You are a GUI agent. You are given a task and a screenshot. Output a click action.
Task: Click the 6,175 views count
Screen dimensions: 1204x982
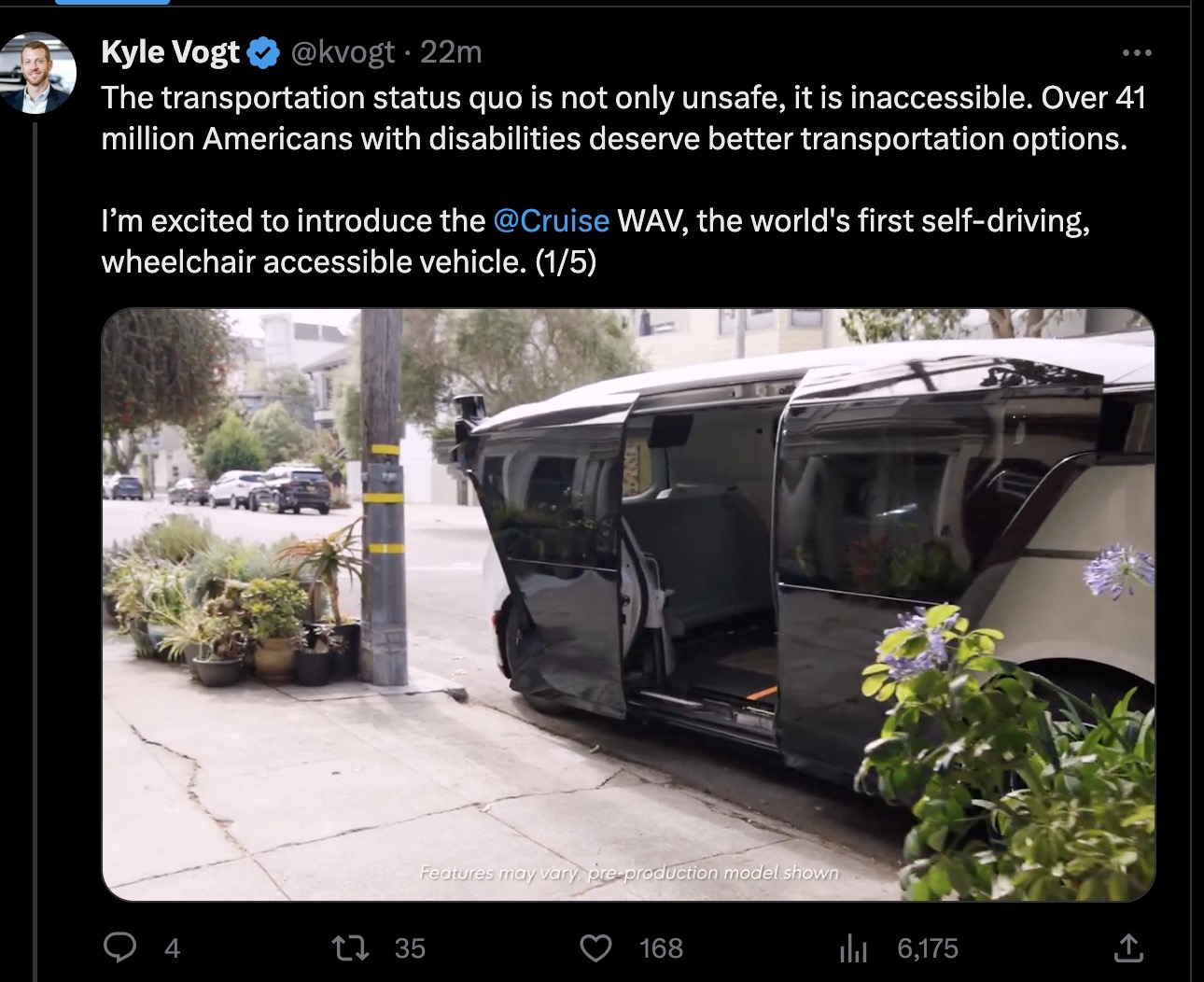[928, 948]
